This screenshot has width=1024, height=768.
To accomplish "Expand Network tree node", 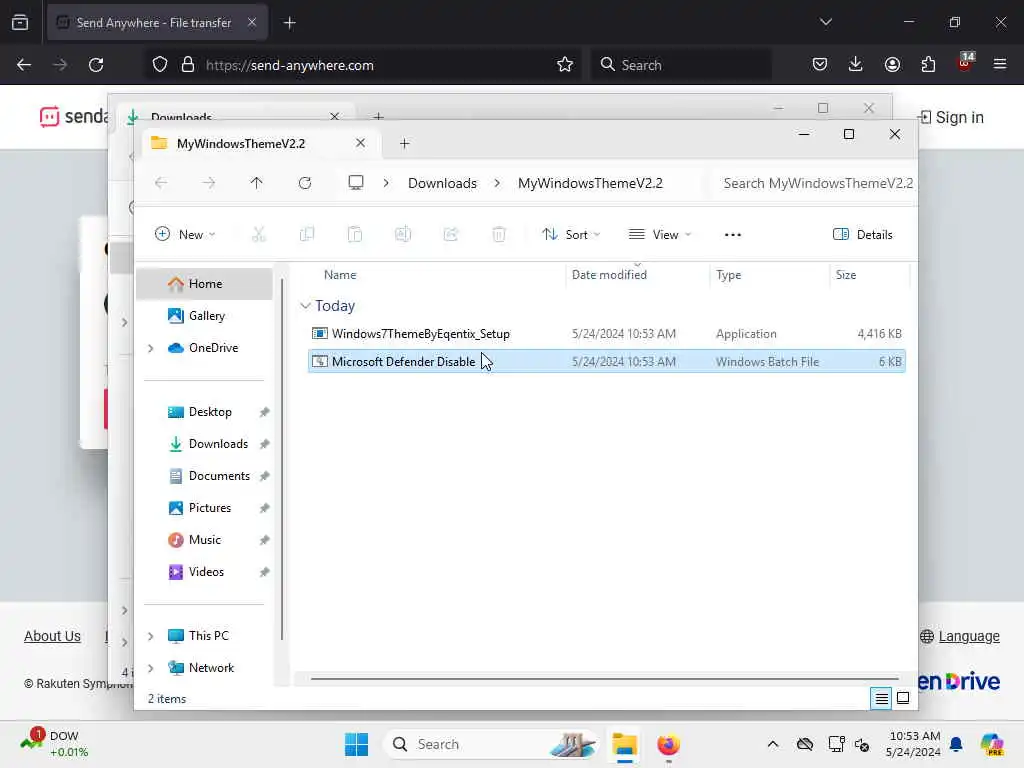I will (151, 668).
